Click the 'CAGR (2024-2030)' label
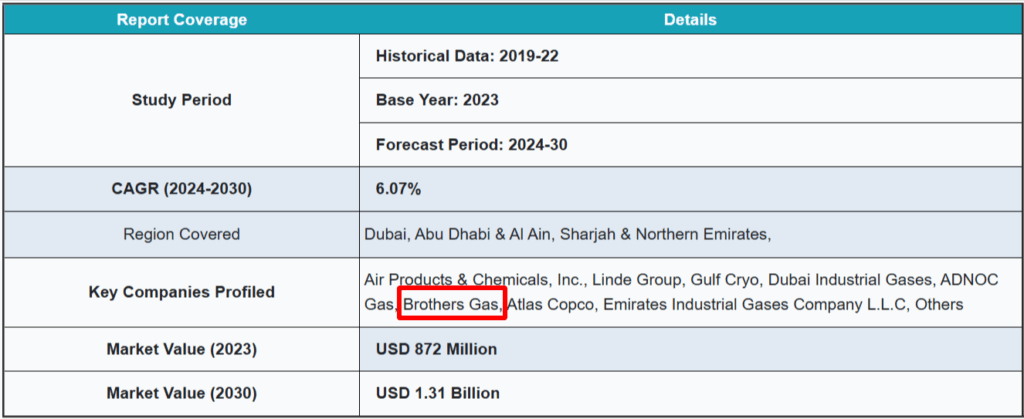The image size is (1024, 419). (x=182, y=189)
